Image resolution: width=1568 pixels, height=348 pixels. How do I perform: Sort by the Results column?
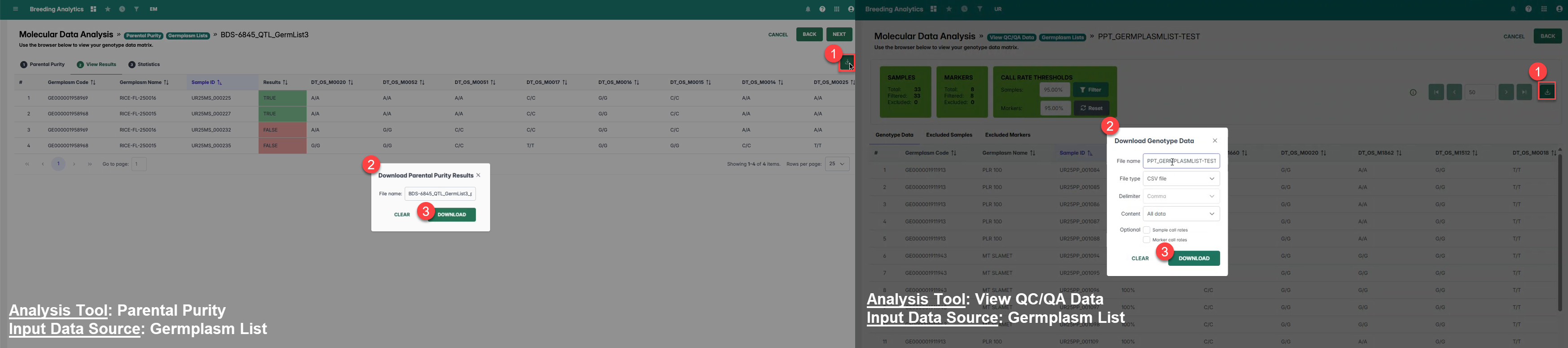pos(285,82)
